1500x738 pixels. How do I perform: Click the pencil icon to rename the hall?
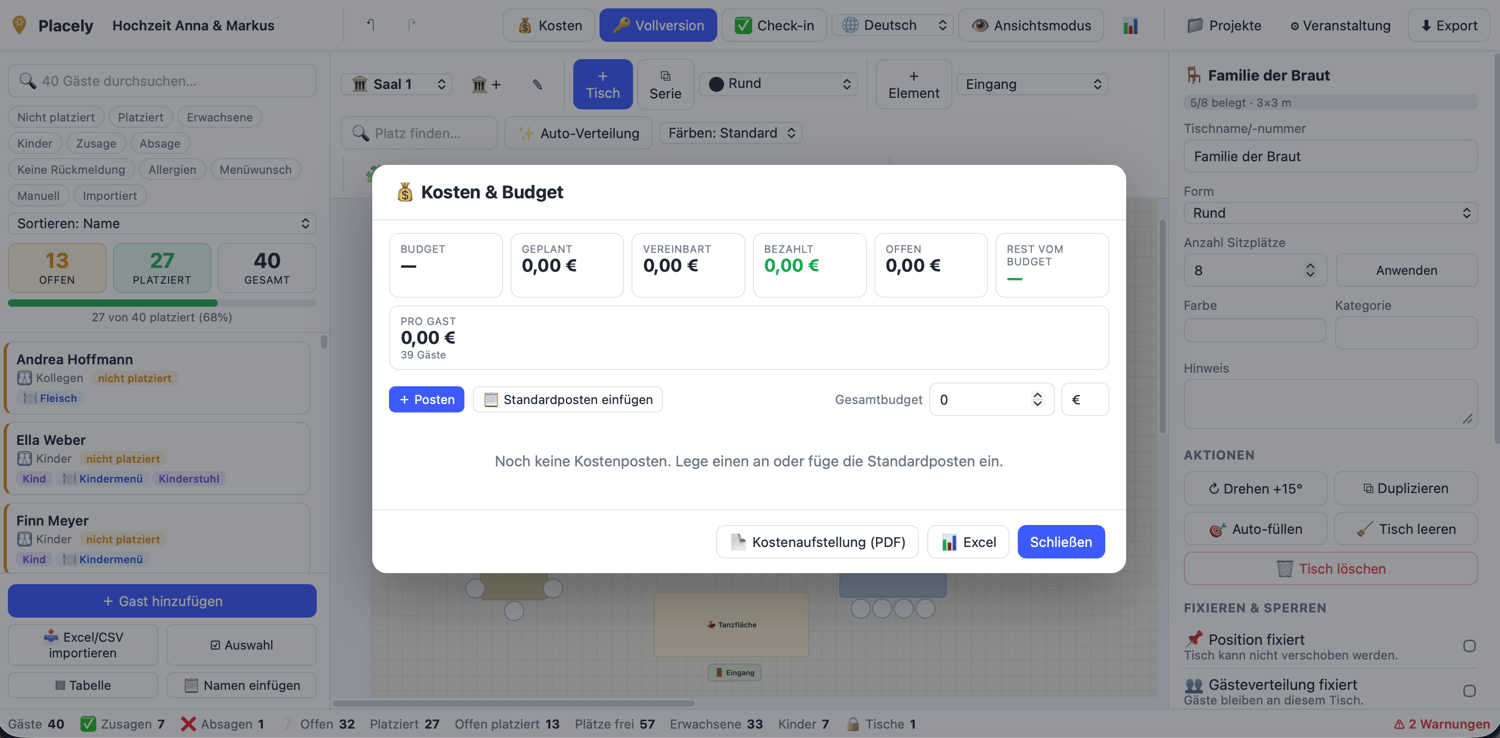(x=537, y=85)
